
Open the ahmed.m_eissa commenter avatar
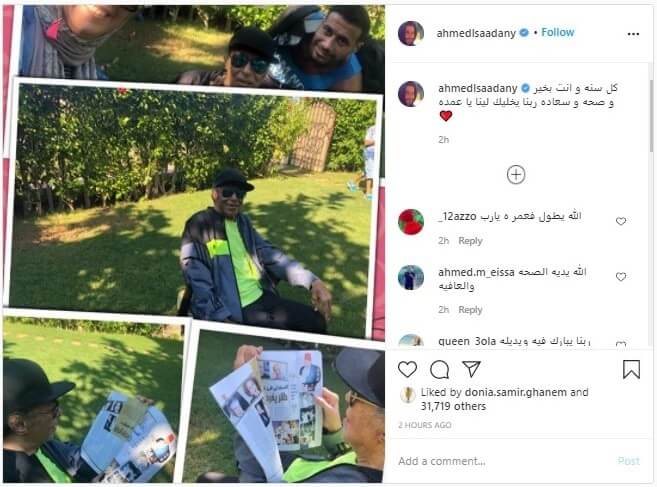[411, 277]
